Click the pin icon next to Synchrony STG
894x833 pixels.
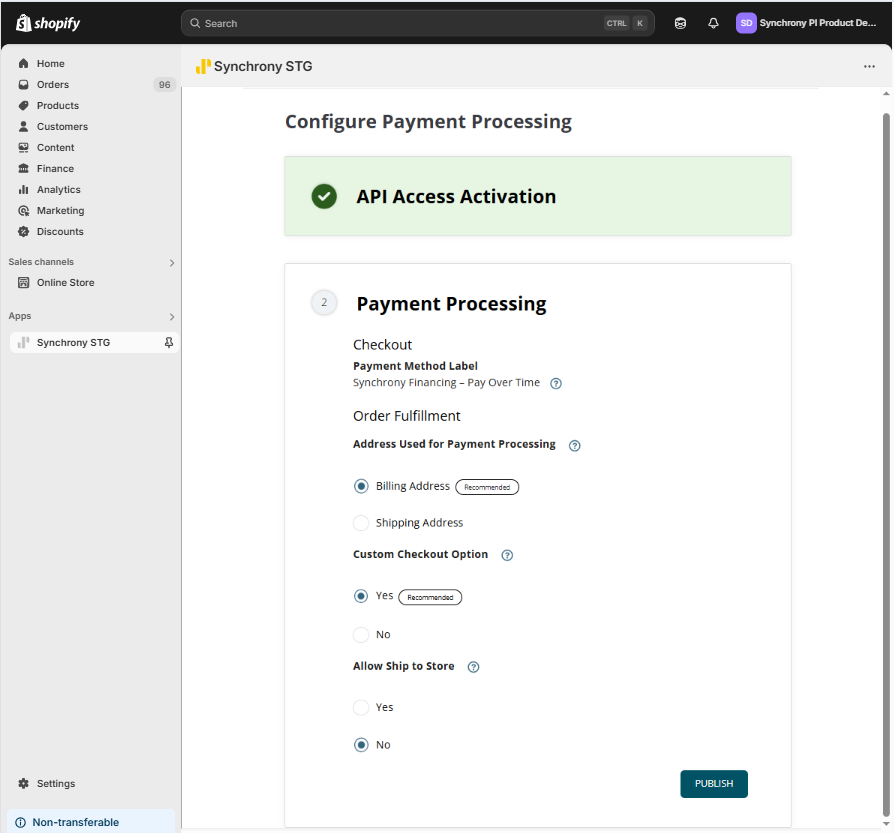(169, 342)
